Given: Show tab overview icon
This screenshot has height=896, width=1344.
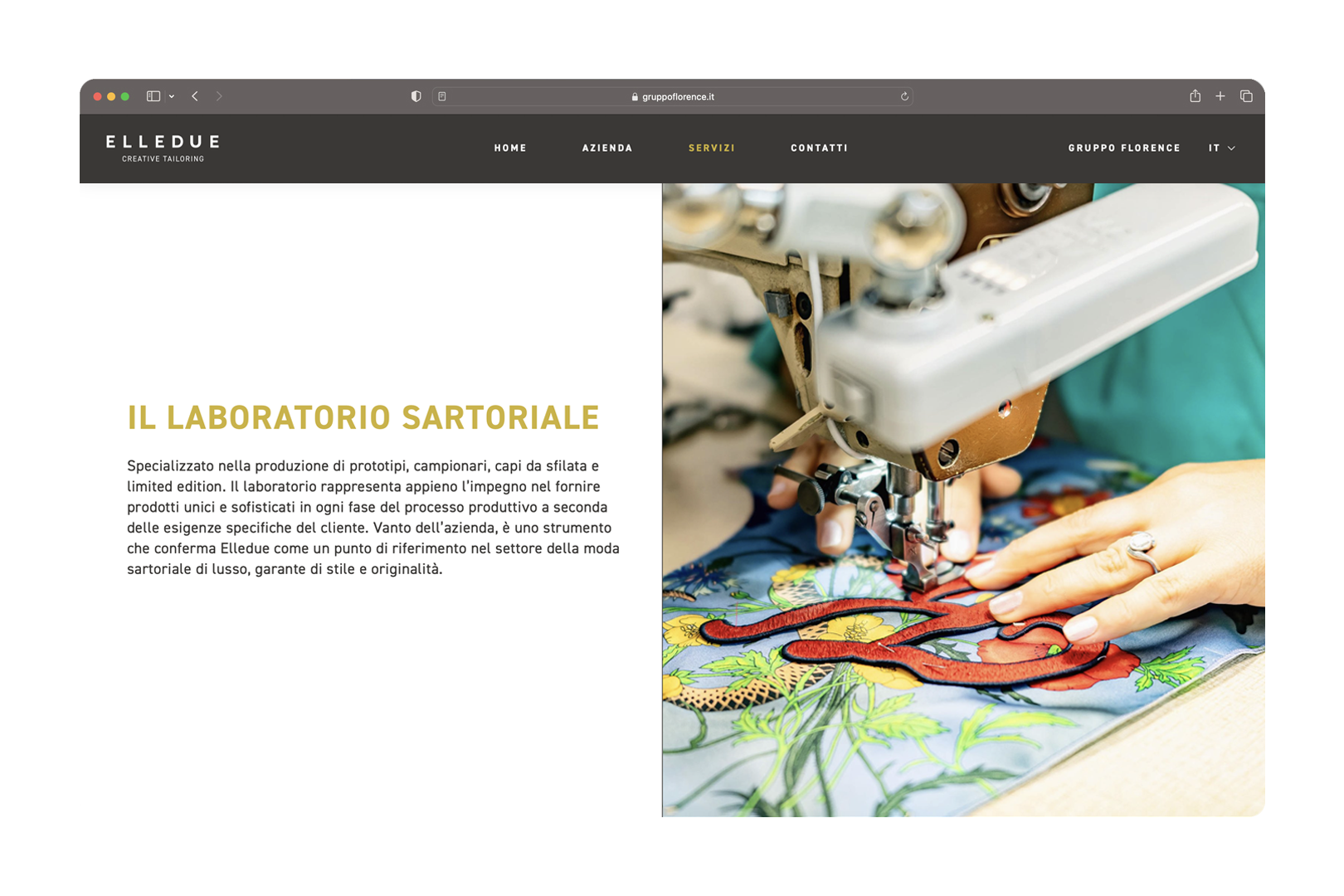Looking at the screenshot, I should (1246, 96).
